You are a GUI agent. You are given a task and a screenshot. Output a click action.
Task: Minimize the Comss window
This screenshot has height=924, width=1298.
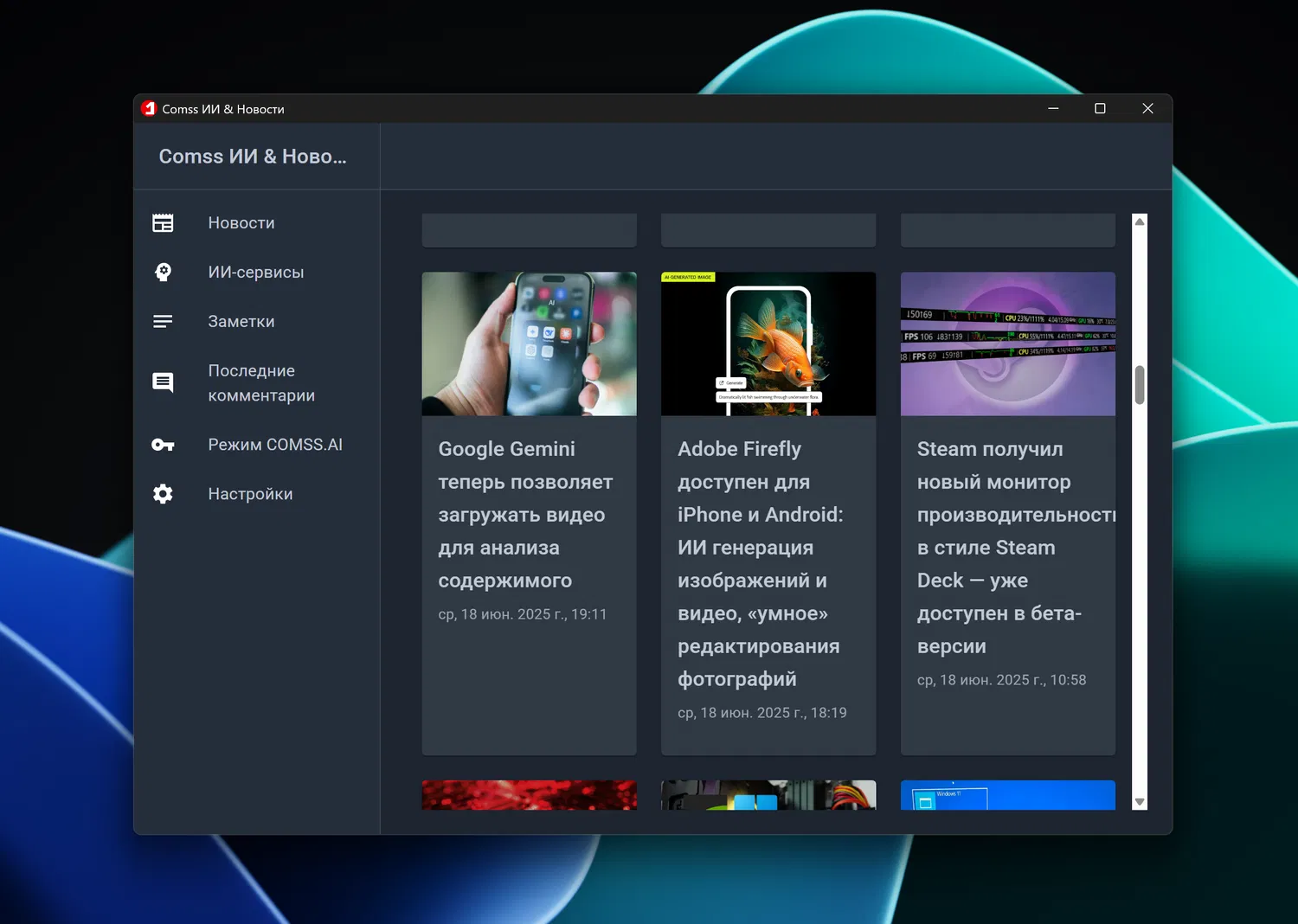[x=1053, y=108]
